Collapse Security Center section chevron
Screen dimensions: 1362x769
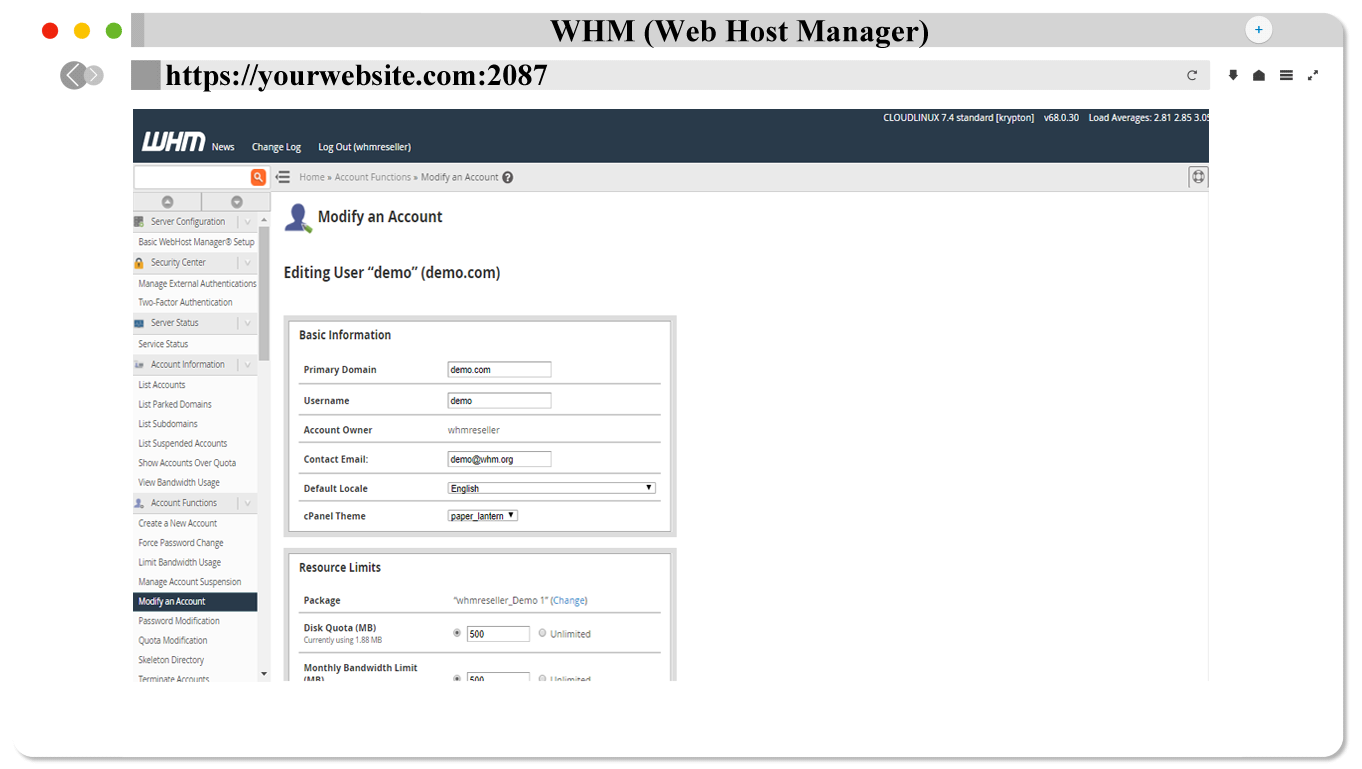click(247, 263)
